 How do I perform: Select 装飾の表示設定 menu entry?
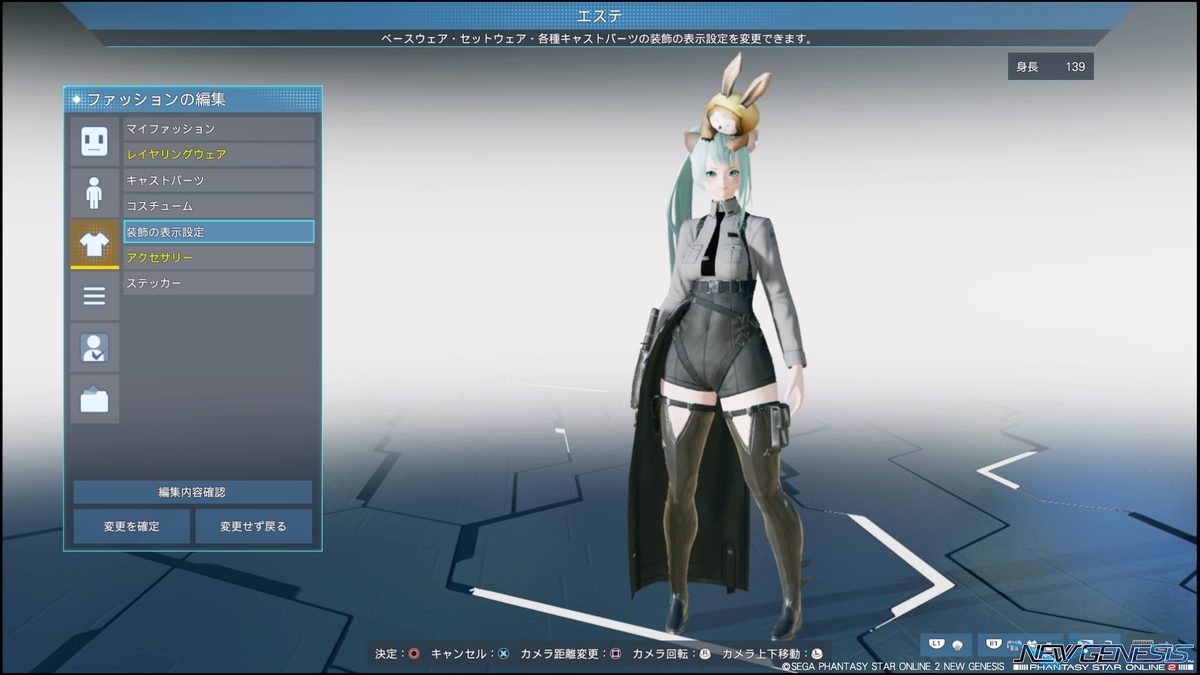(218, 232)
